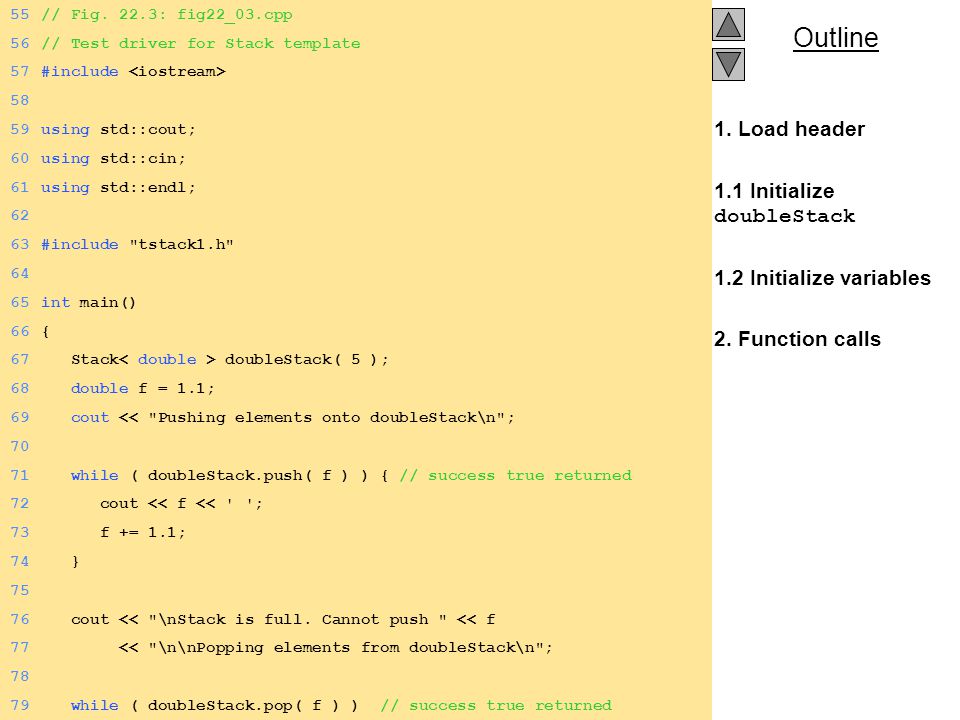Select the '2. Function calls' outline entry
Image resolution: width=960 pixels, height=720 pixels.
pyautogui.click(x=797, y=339)
